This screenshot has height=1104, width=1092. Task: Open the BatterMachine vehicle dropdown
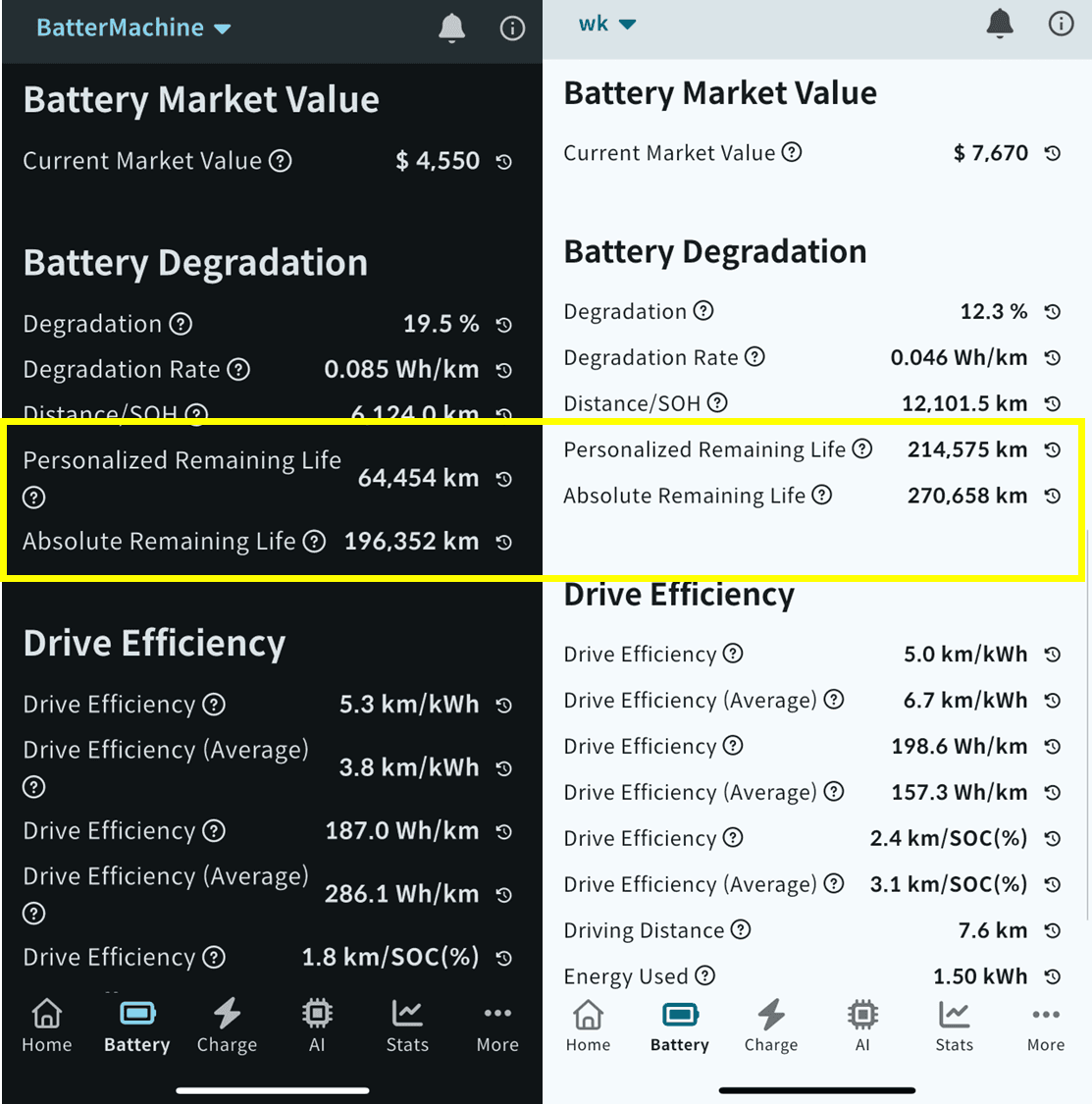[x=133, y=27]
